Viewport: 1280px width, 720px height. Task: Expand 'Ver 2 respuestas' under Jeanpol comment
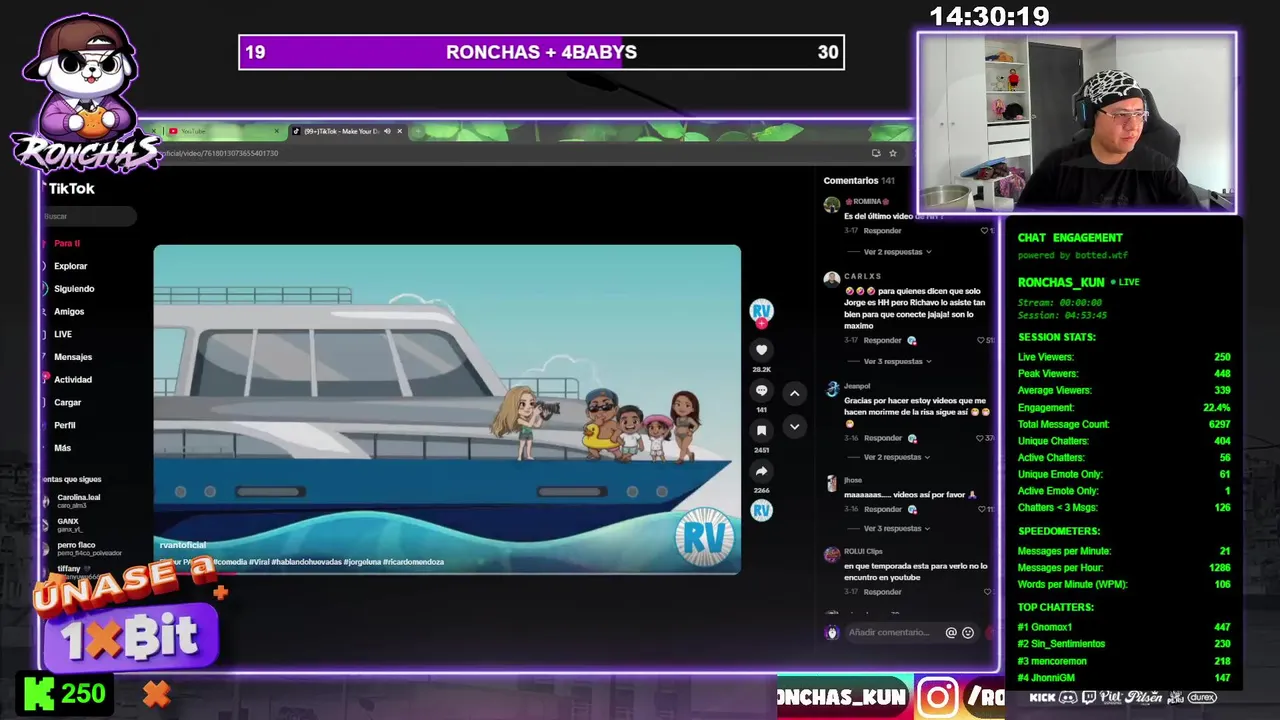(x=897, y=457)
